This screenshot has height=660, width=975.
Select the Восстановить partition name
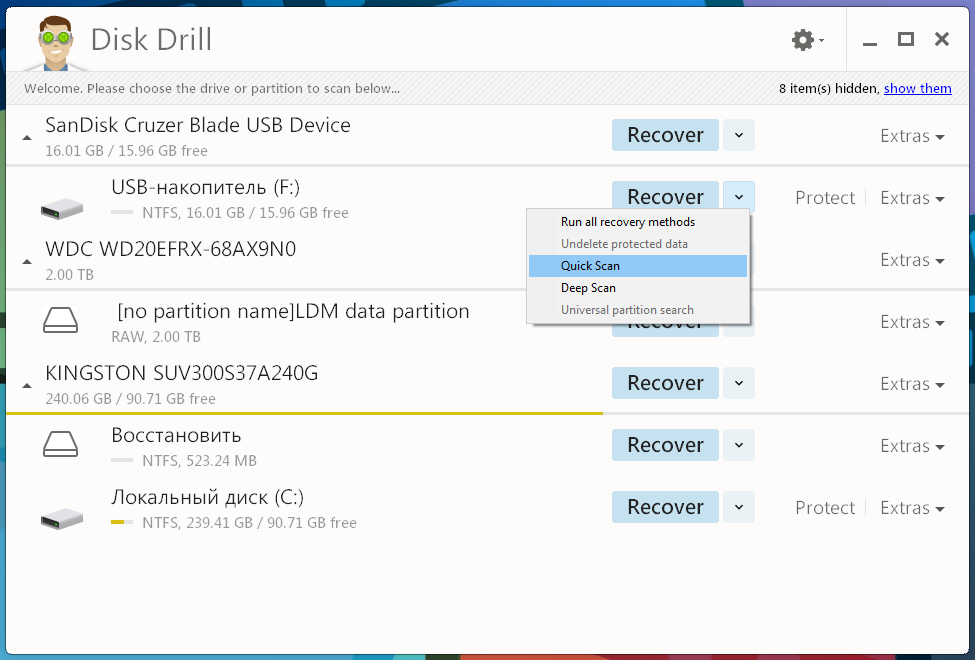[176, 435]
